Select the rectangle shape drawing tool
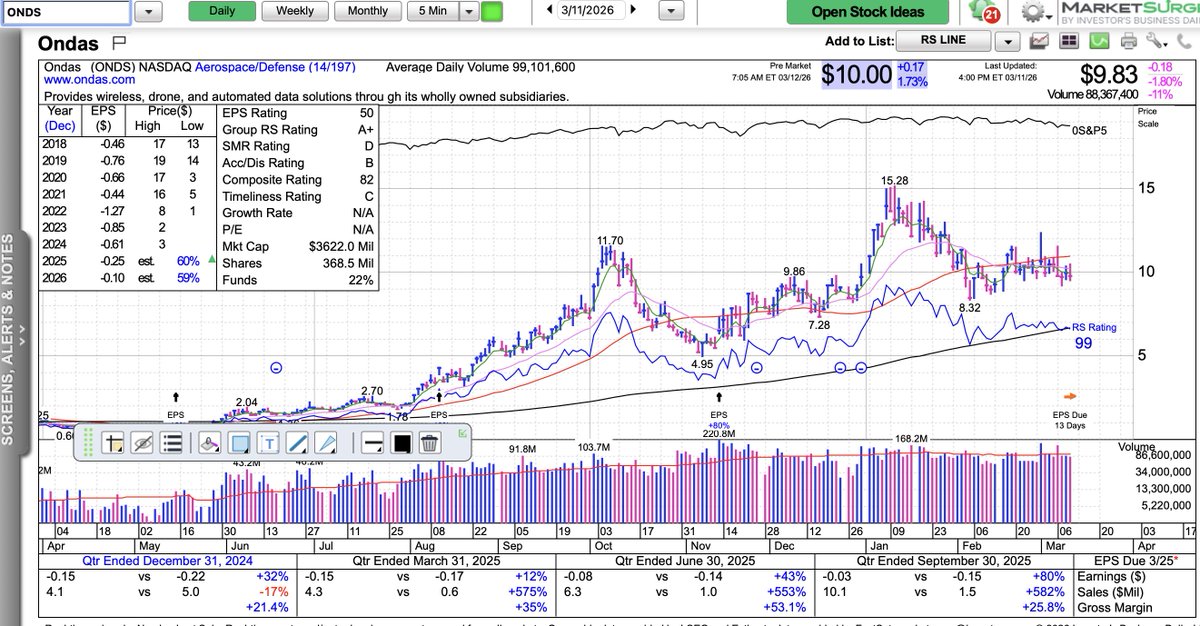The width and height of the screenshot is (1200, 626). pyautogui.click(x=240, y=442)
